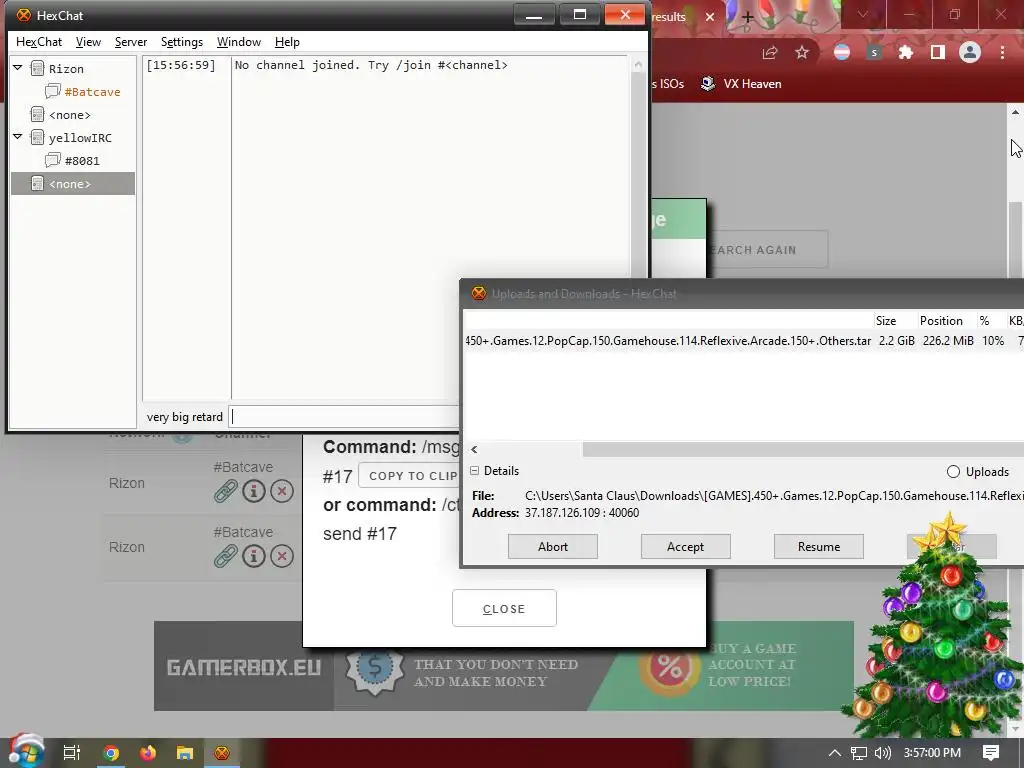Click the Abort transfer button
1024x768 pixels.
[x=552, y=547]
